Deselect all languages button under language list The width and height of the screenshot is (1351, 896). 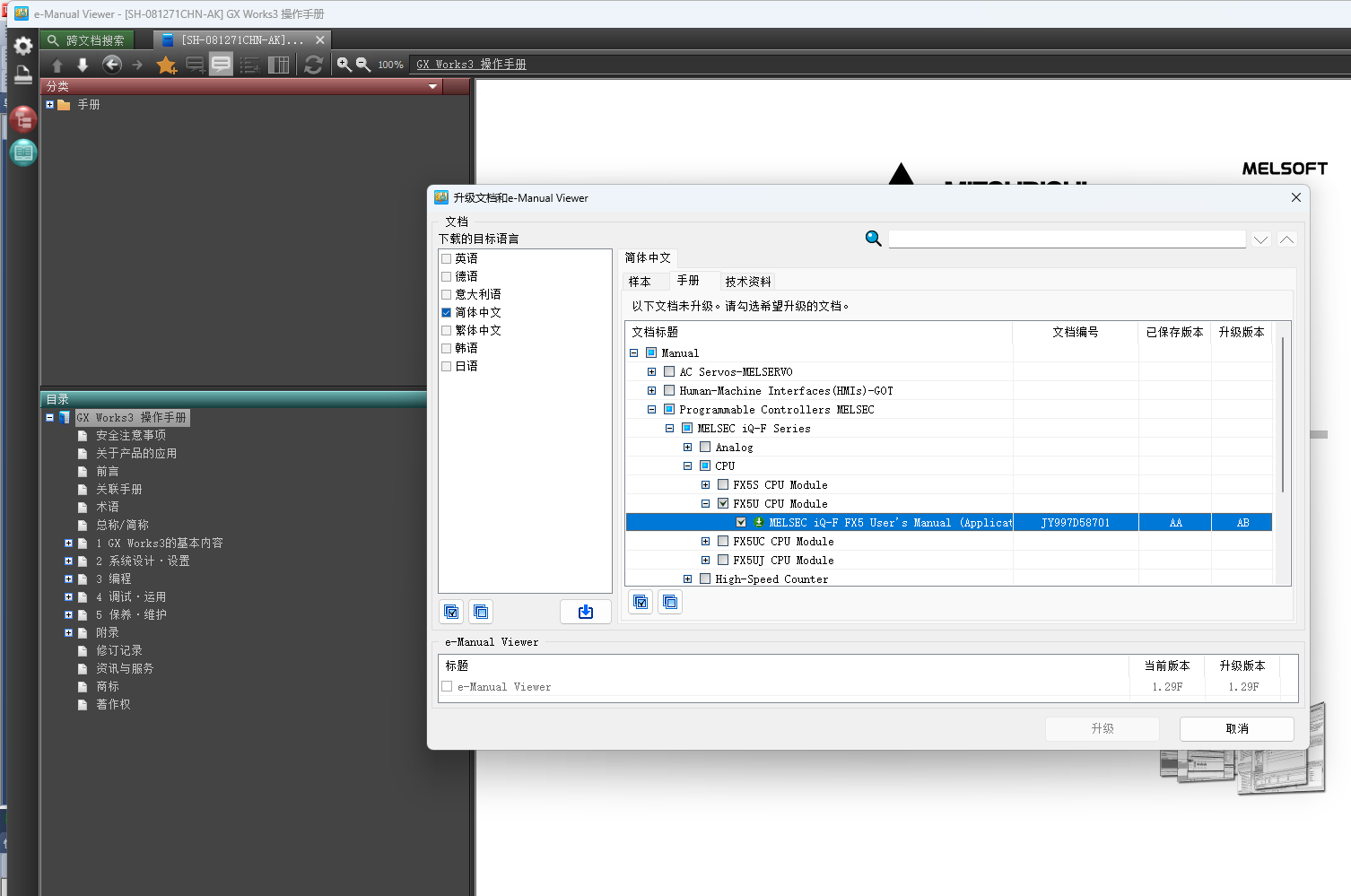click(481, 612)
